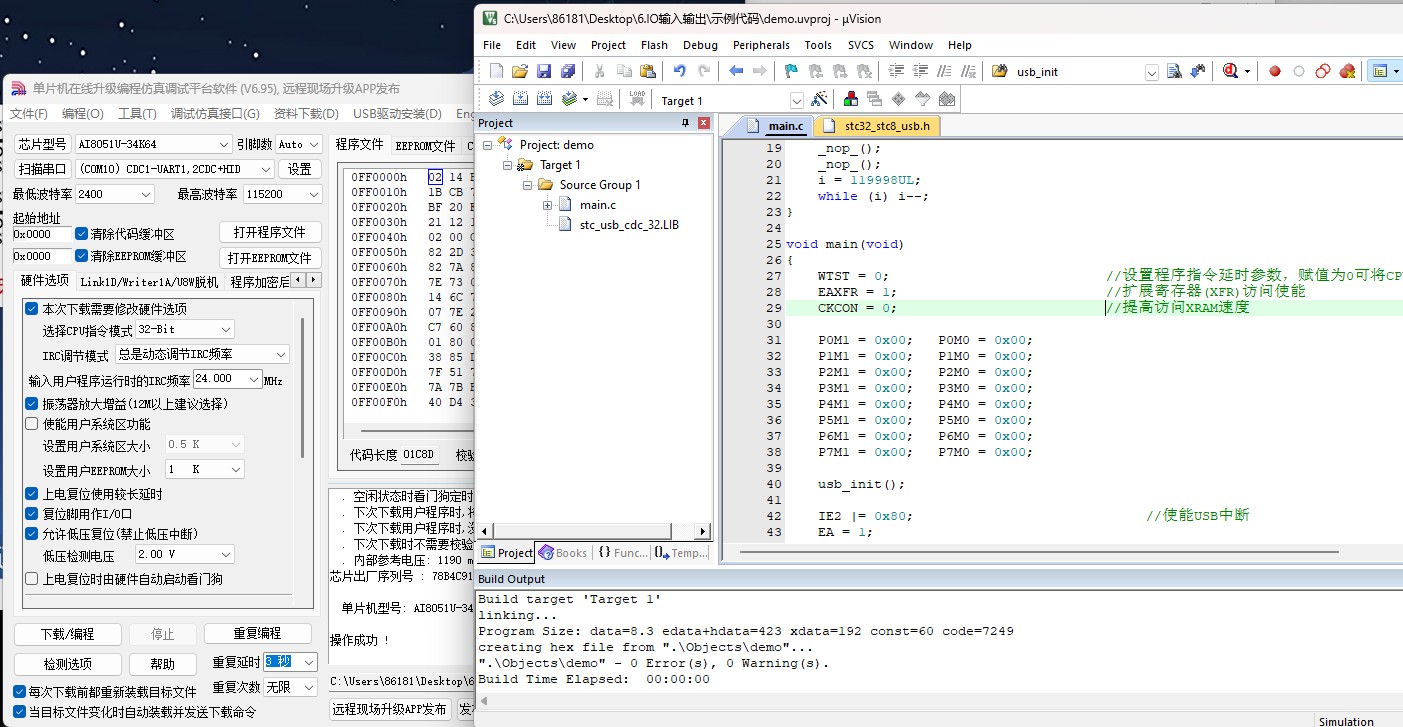Toggle 每次下载前都重新装载目标文件 checkbox
Viewport: 1403px width, 727px height.
tap(20, 691)
